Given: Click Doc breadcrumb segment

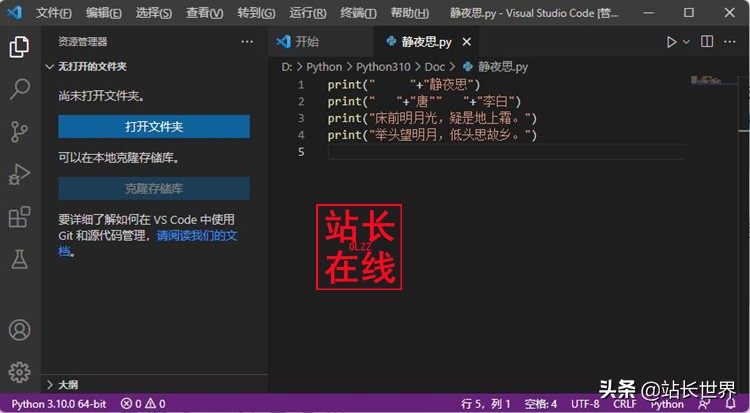Looking at the screenshot, I should click(x=434, y=67).
